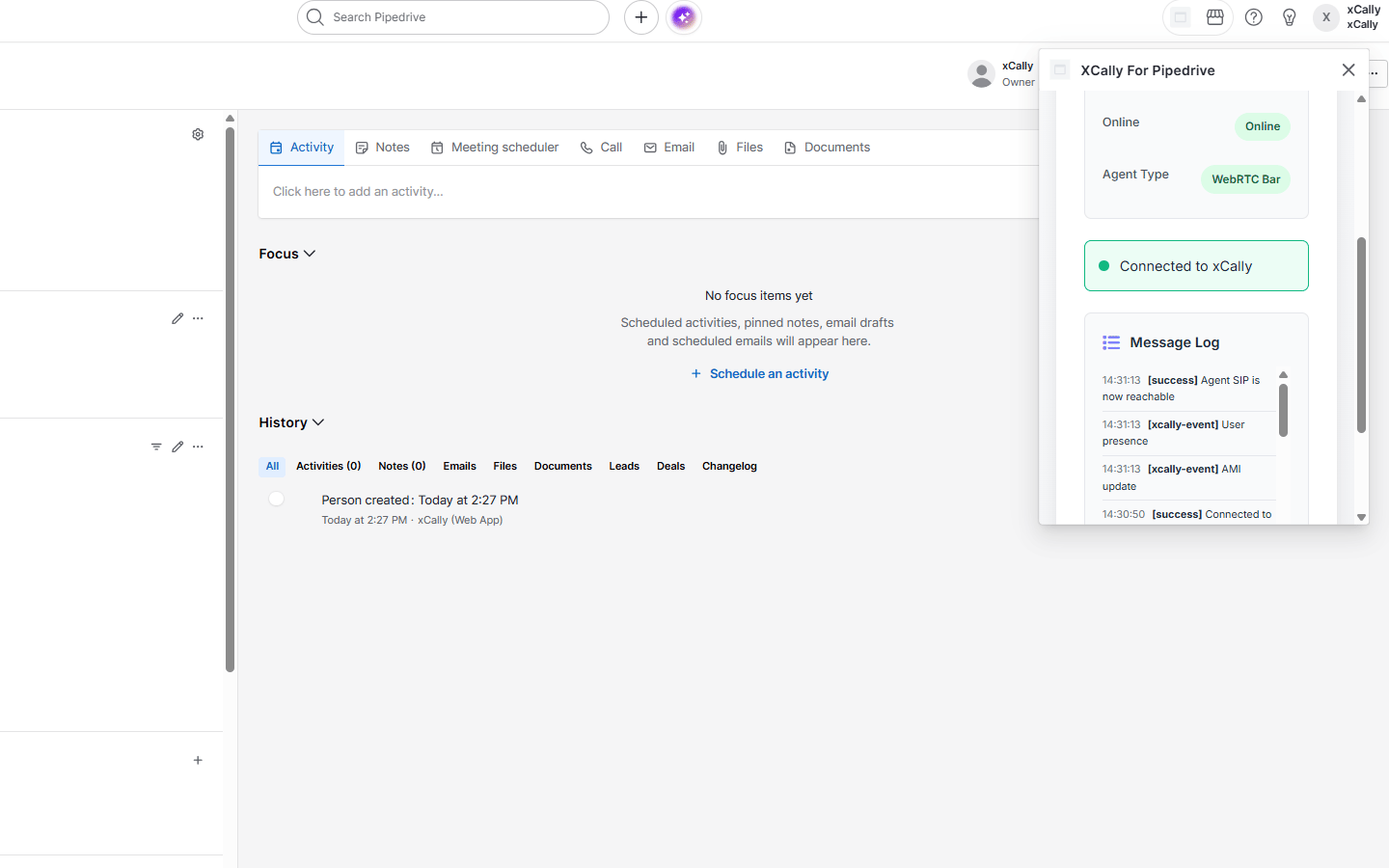This screenshot has width=1389, height=868.
Task: Click the Online status badge
Action: (1263, 126)
